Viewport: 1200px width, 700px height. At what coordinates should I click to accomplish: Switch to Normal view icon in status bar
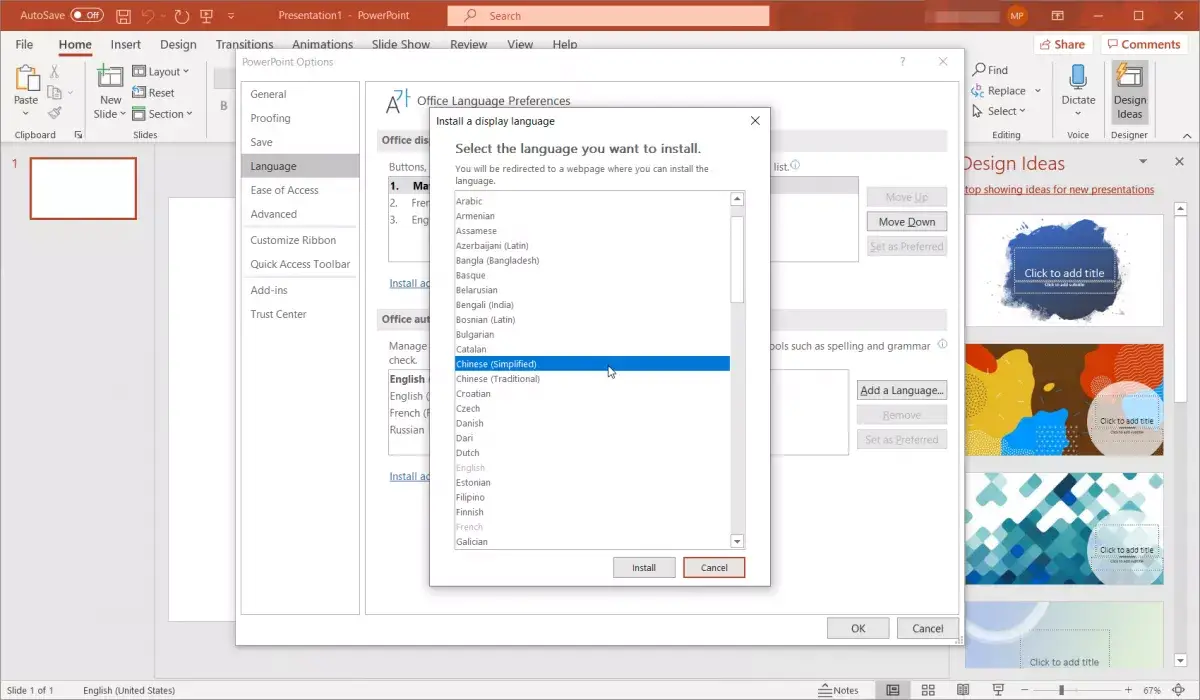[x=893, y=690]
